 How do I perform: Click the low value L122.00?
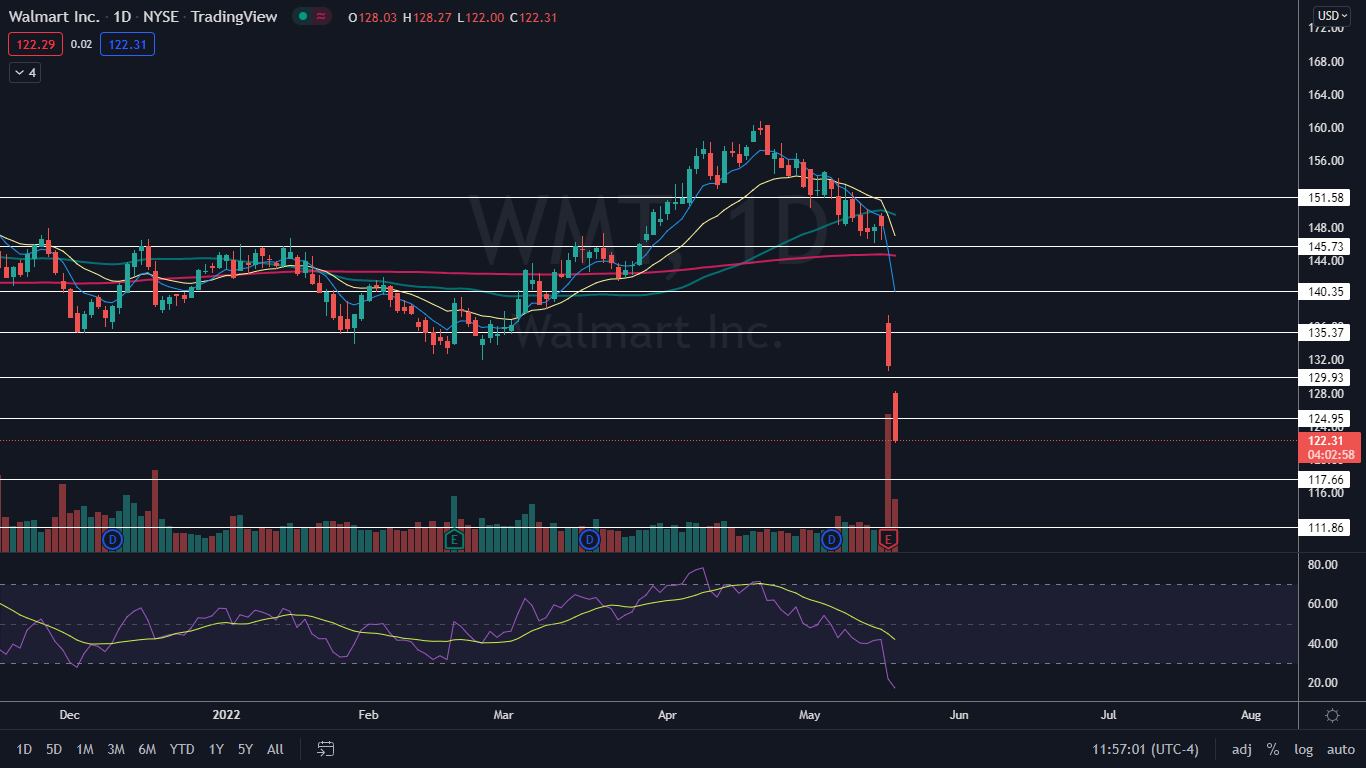pos(480,16)
